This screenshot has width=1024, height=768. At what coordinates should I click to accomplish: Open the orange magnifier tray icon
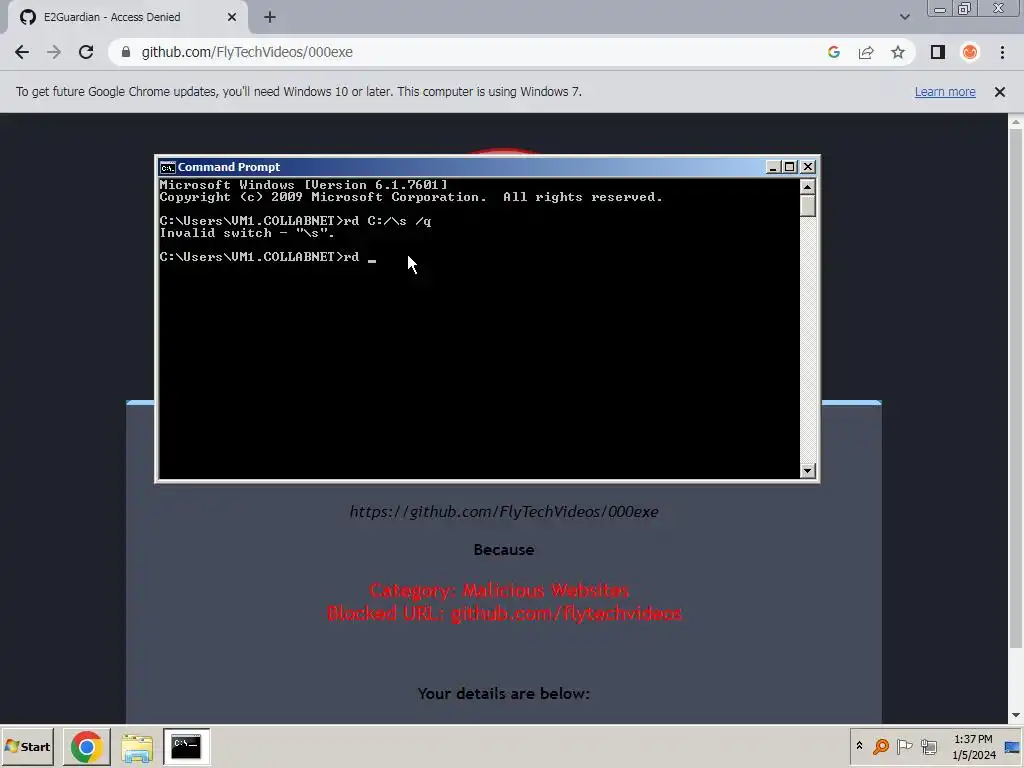click(881, 746)
